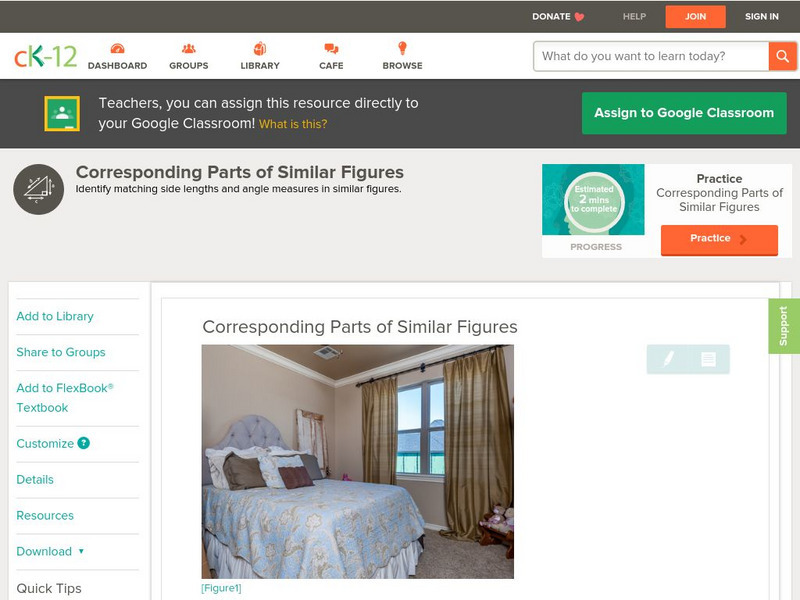Click Sign In in top bar
This screenshot has height=600, width=800.
(x=762, y=16)
